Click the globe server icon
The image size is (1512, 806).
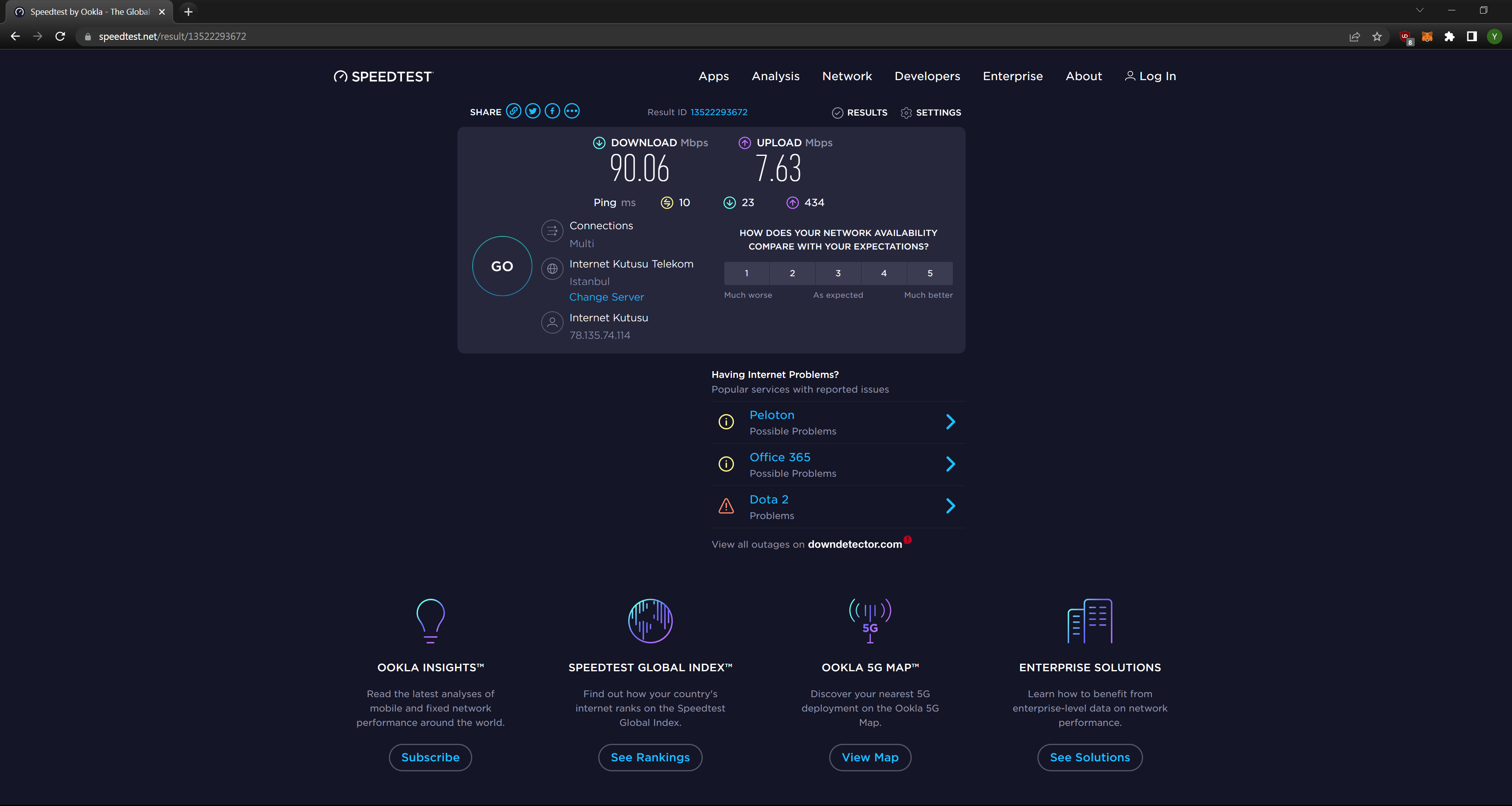point(552,269)
